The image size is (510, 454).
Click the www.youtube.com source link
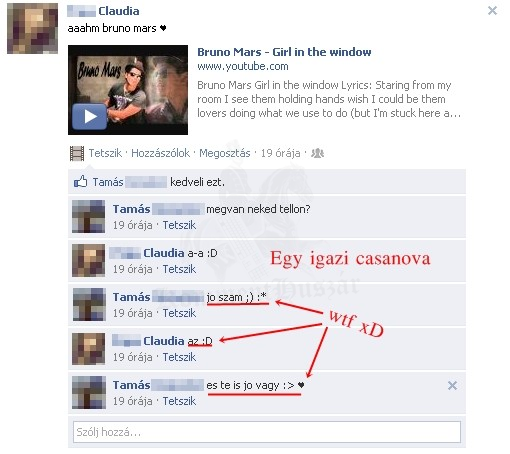tap(243, 66)
